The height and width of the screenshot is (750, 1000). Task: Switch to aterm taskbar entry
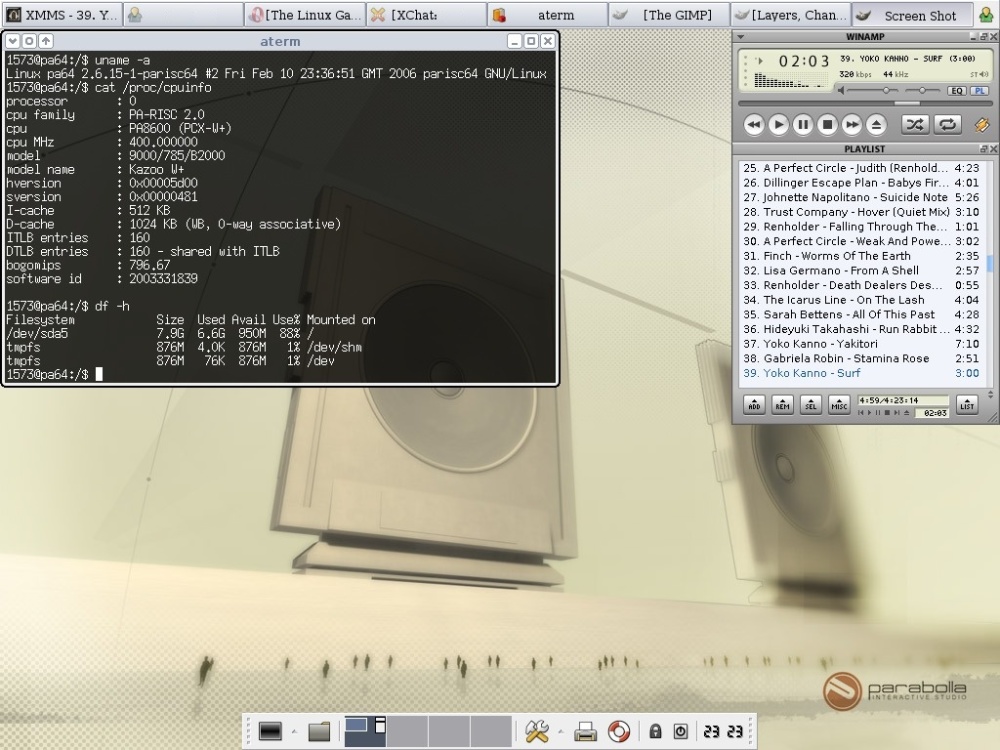(x=548, y=15)
